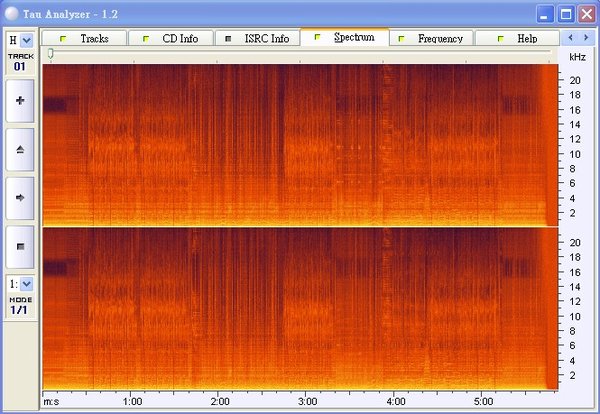Click the 1:00 time label on timeline

(133, 401)
